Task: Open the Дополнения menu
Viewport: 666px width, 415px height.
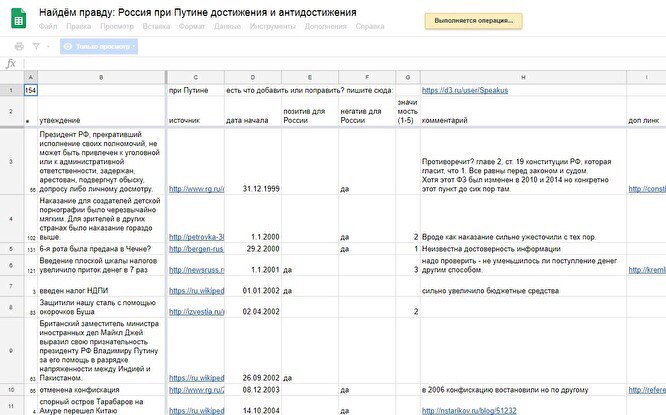Action: pos(326,26)
